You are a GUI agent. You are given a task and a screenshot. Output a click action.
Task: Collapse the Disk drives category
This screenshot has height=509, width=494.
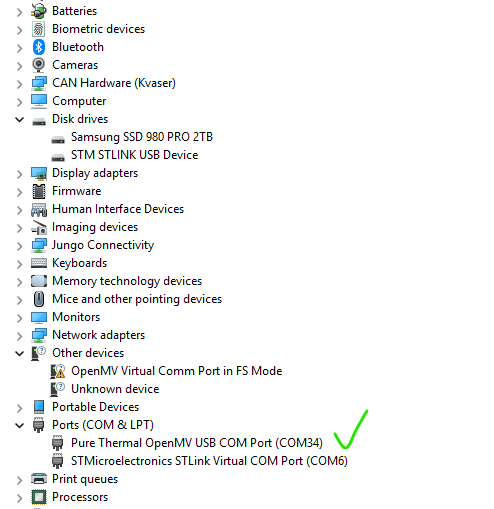point(20,119)
